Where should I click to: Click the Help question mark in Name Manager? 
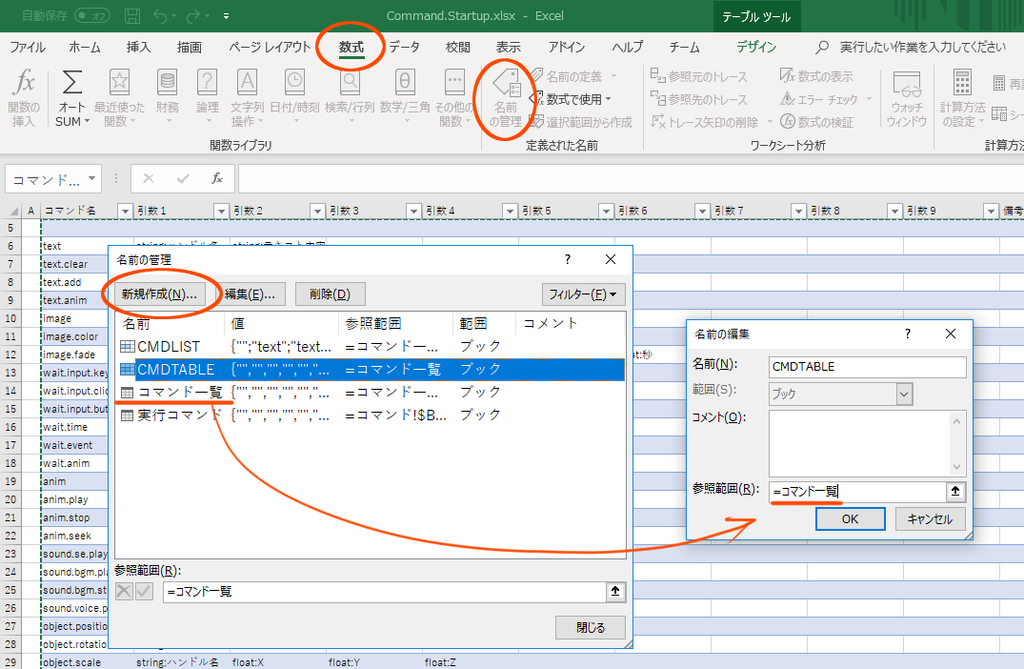click(568, 259)
